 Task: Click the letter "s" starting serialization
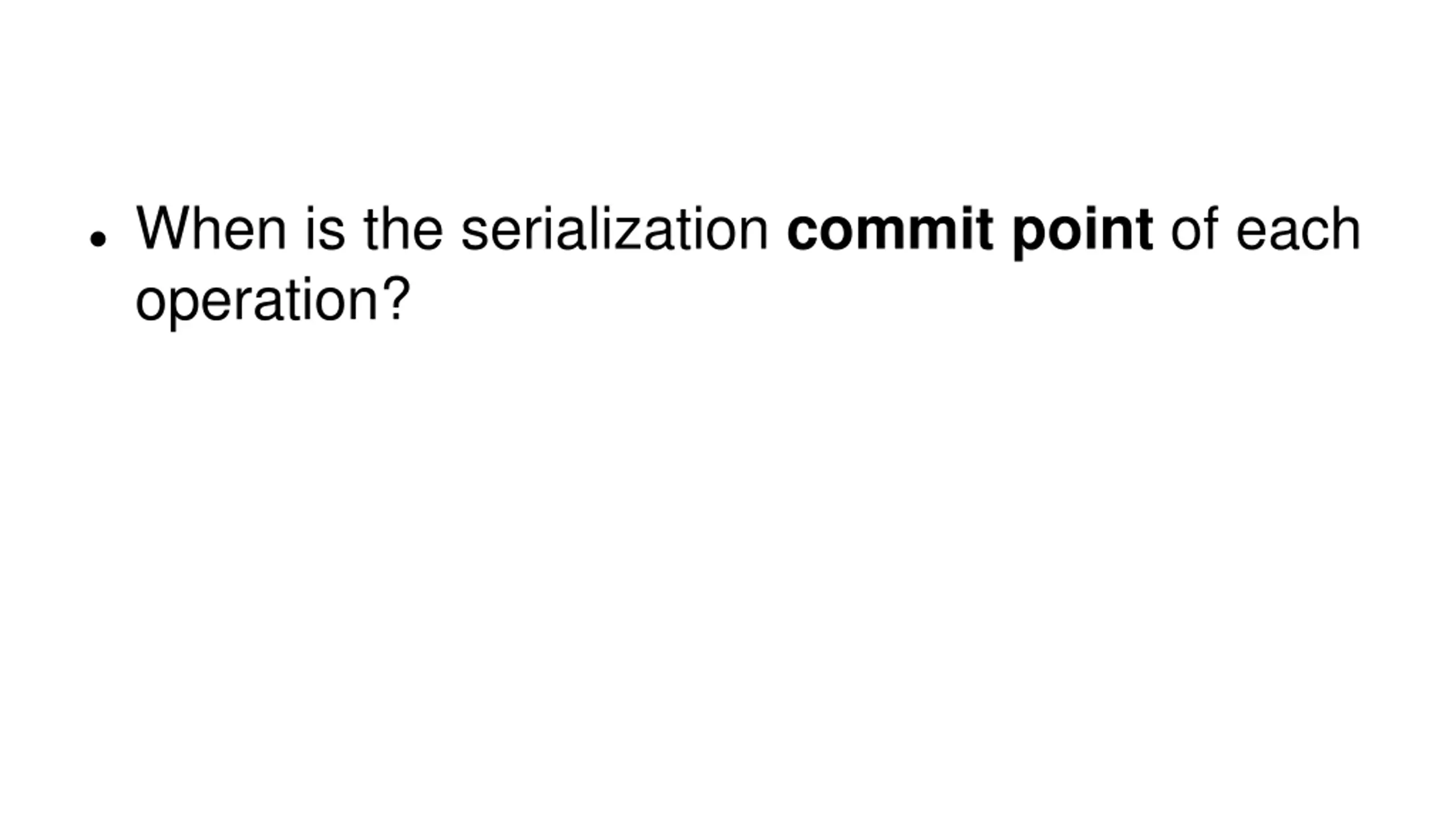click(474, 234)
